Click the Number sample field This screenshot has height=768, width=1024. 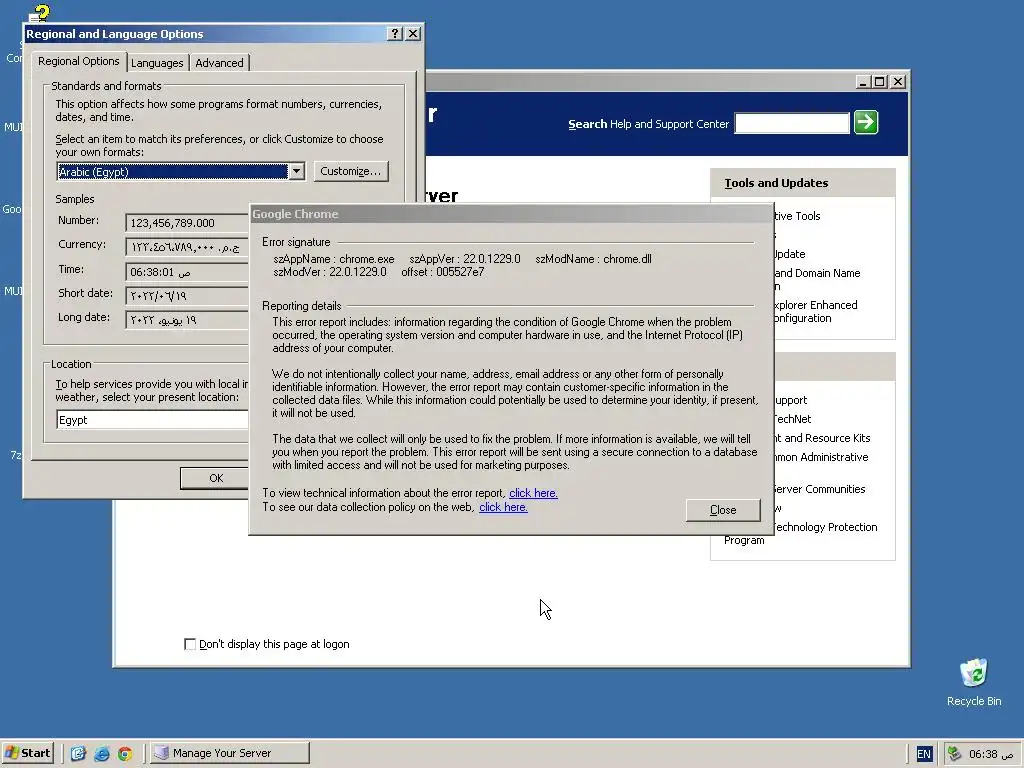[187, 223]
